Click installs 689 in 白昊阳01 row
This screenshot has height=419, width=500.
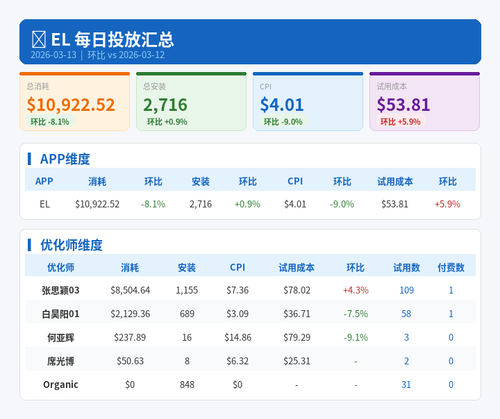187,314
